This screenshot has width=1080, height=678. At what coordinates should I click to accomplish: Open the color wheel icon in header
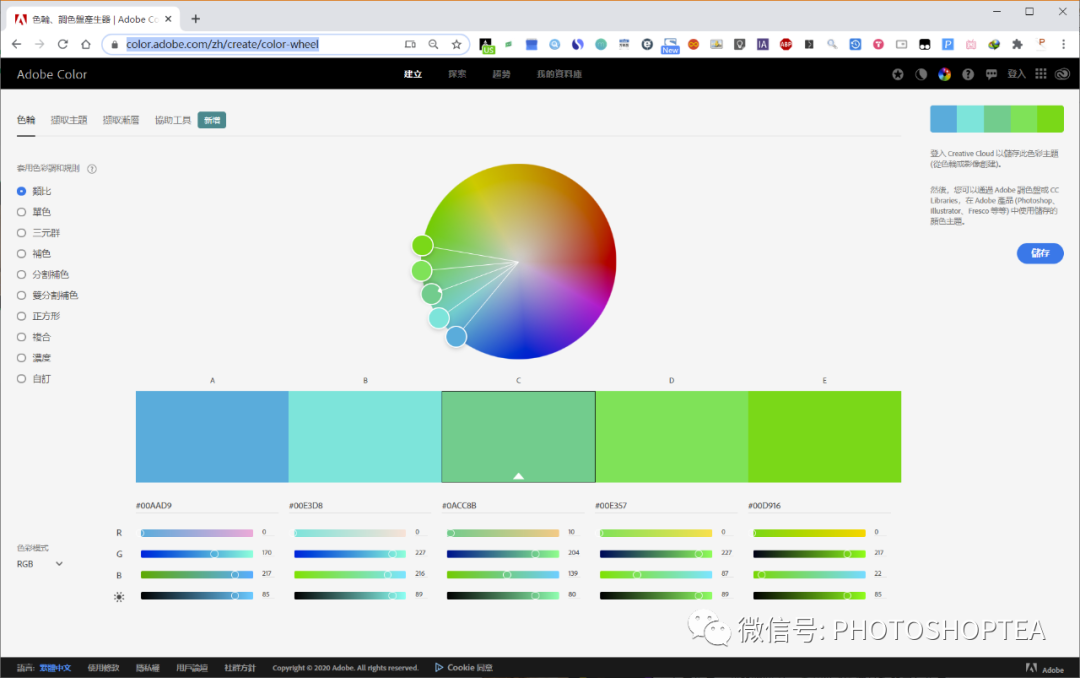pos(944,74)
